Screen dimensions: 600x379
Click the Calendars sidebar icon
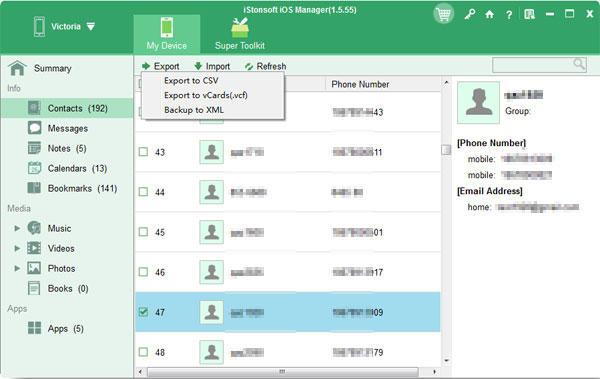click(x=34, y=168)
